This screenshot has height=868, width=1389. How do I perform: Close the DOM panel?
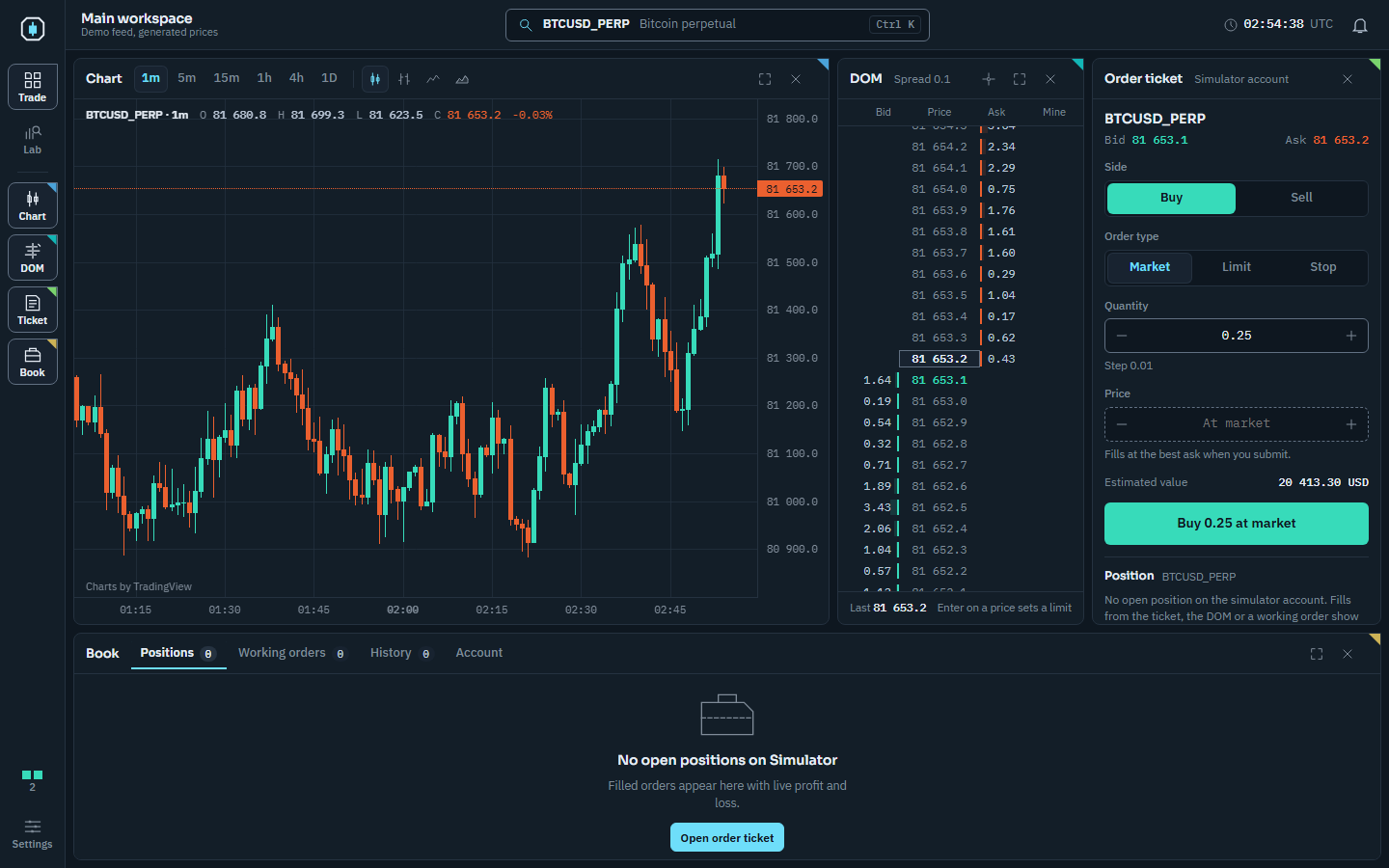click(1050, 79)
